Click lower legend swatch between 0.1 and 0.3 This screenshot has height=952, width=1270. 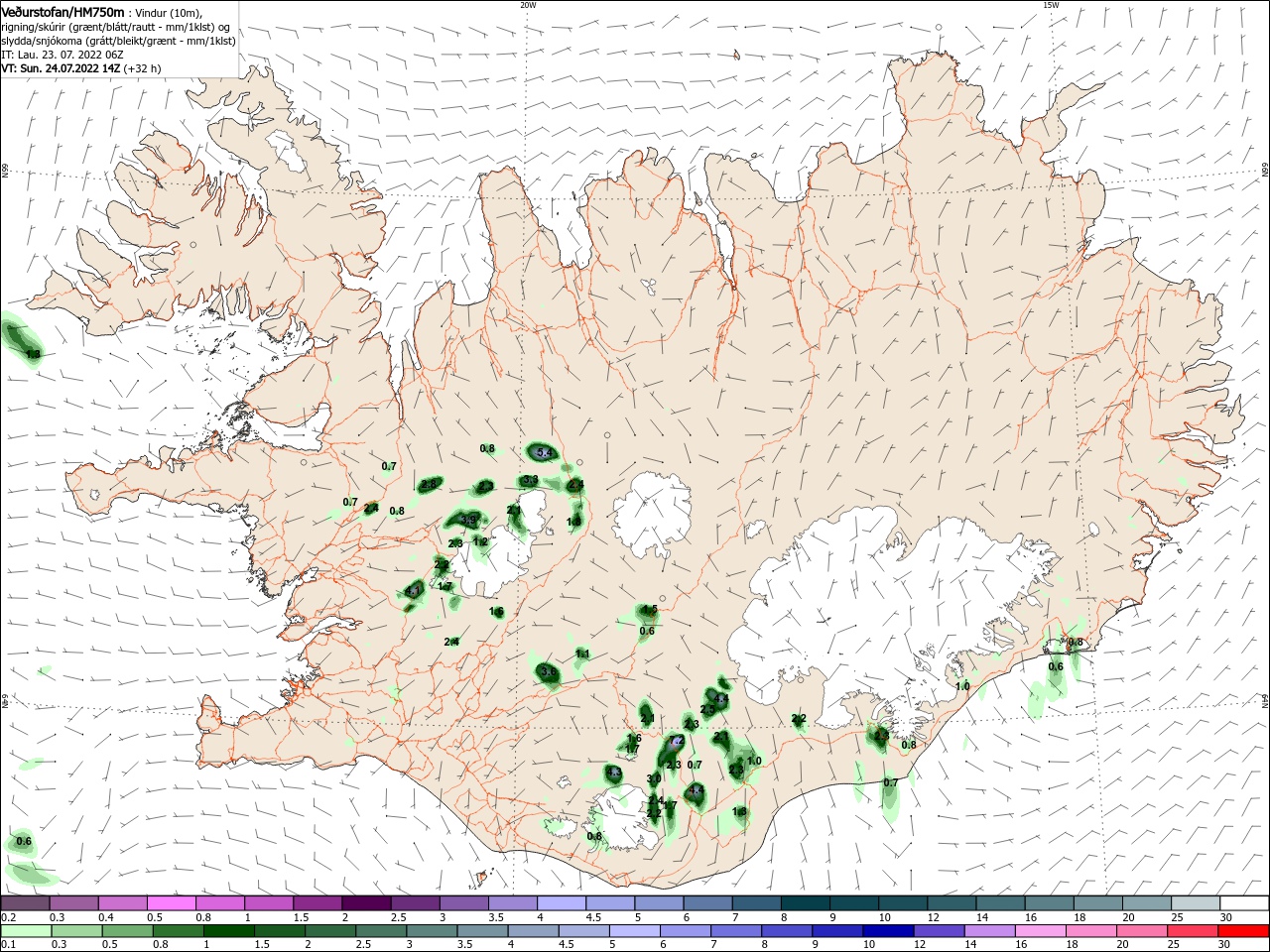click(x=25, y=931)
